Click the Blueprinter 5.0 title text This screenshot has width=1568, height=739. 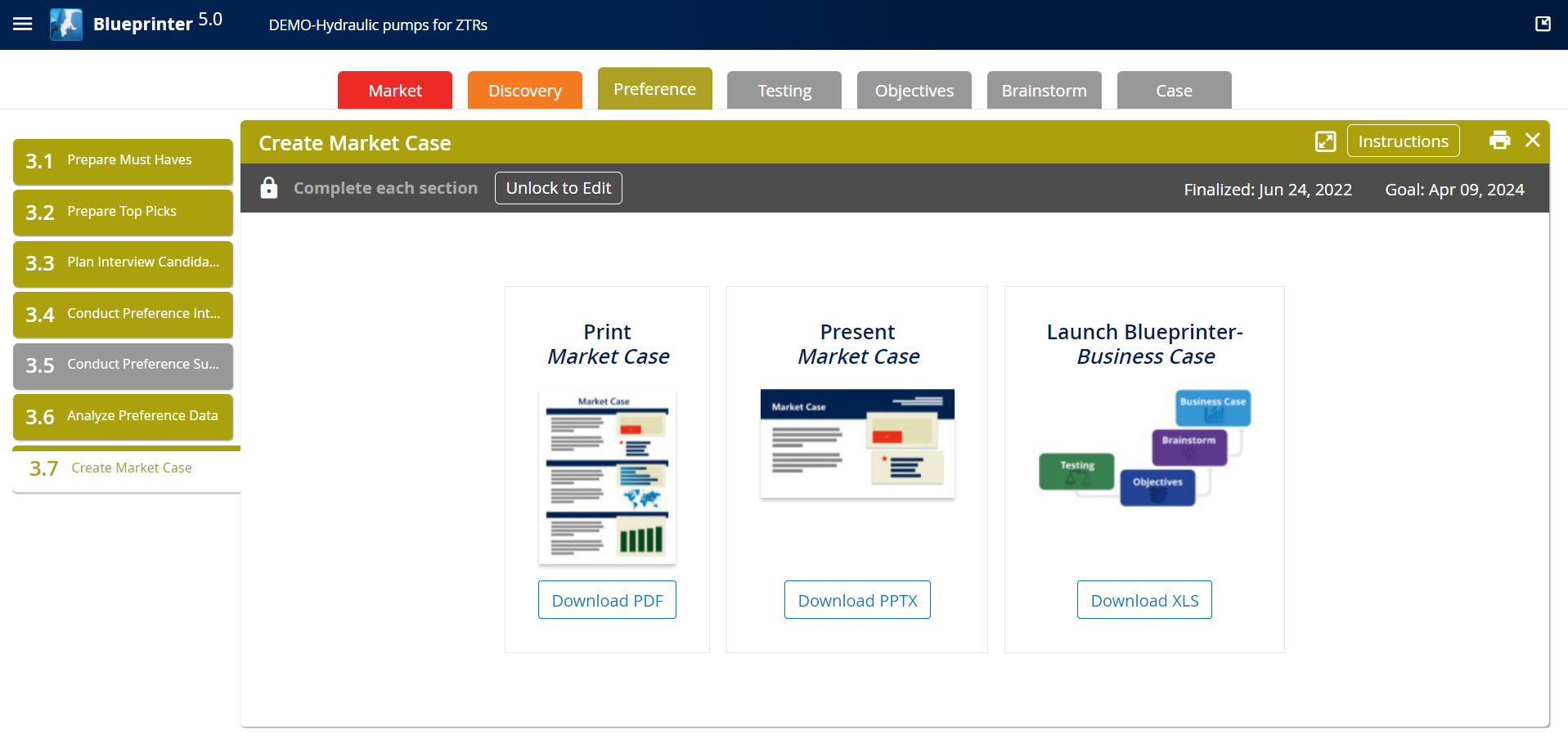coord(158,22)
